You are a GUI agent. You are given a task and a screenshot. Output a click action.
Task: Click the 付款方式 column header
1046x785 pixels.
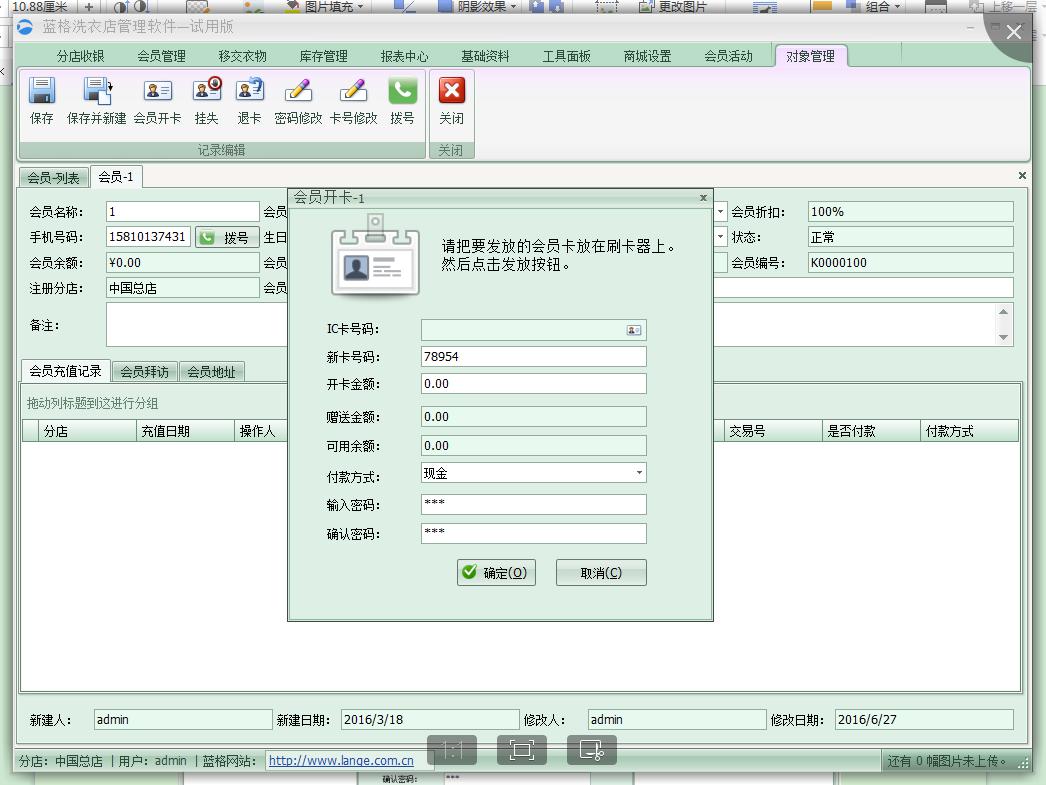point(969,431)
